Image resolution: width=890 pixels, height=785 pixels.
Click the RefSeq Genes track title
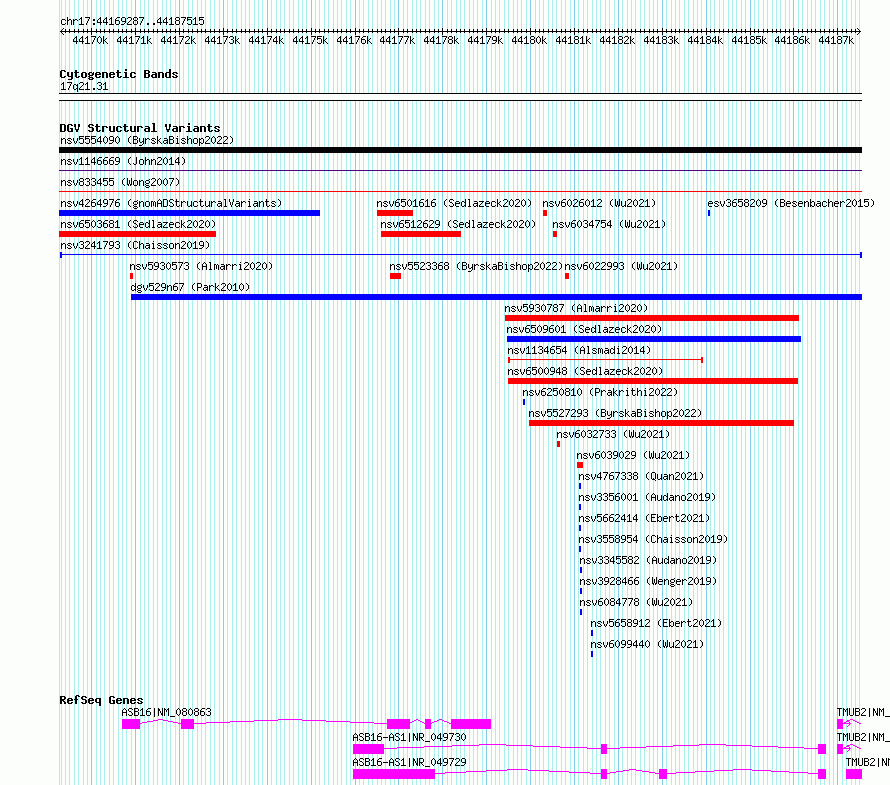pos(101,700)
